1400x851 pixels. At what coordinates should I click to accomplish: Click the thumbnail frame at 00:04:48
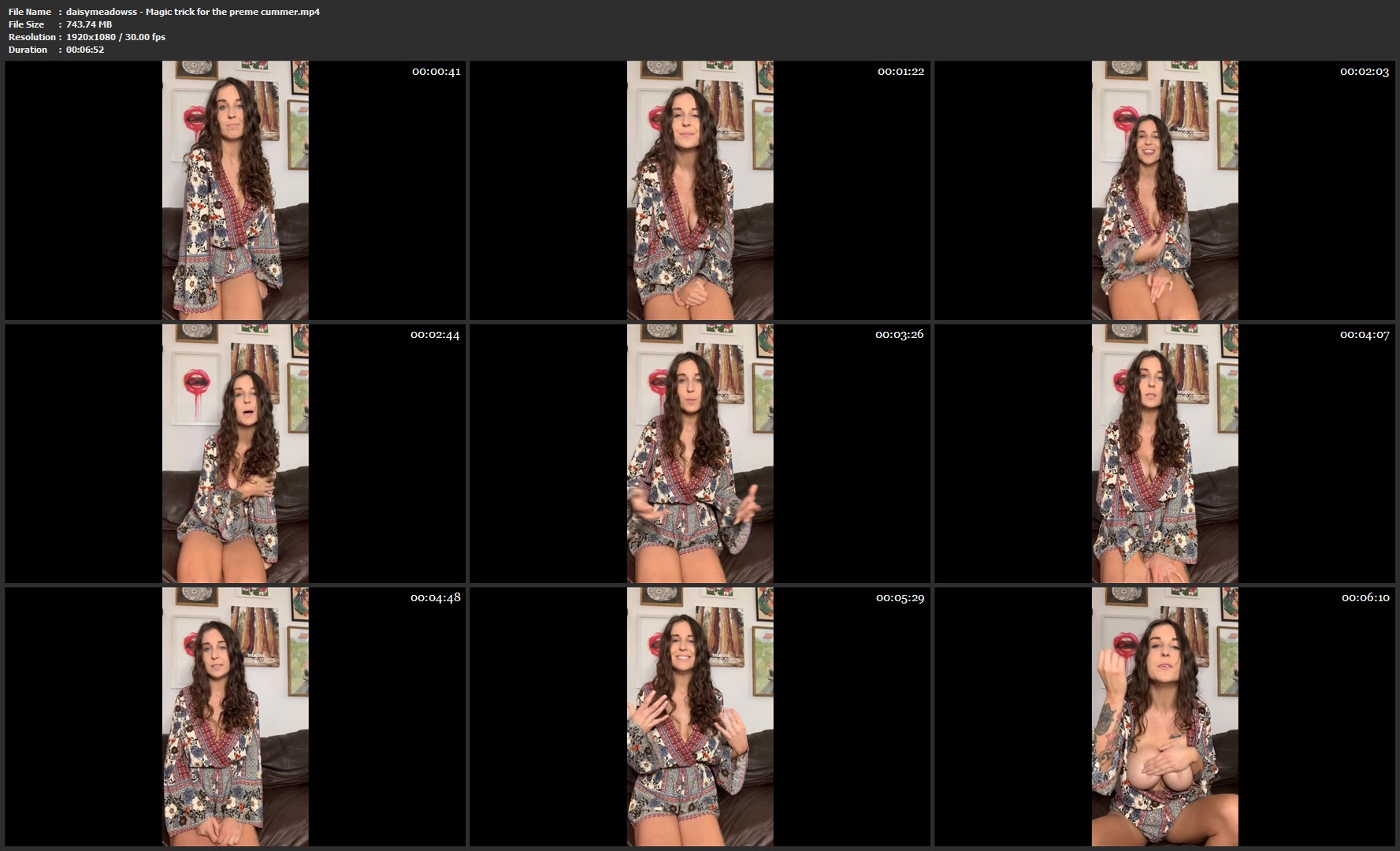click(235, 716)
